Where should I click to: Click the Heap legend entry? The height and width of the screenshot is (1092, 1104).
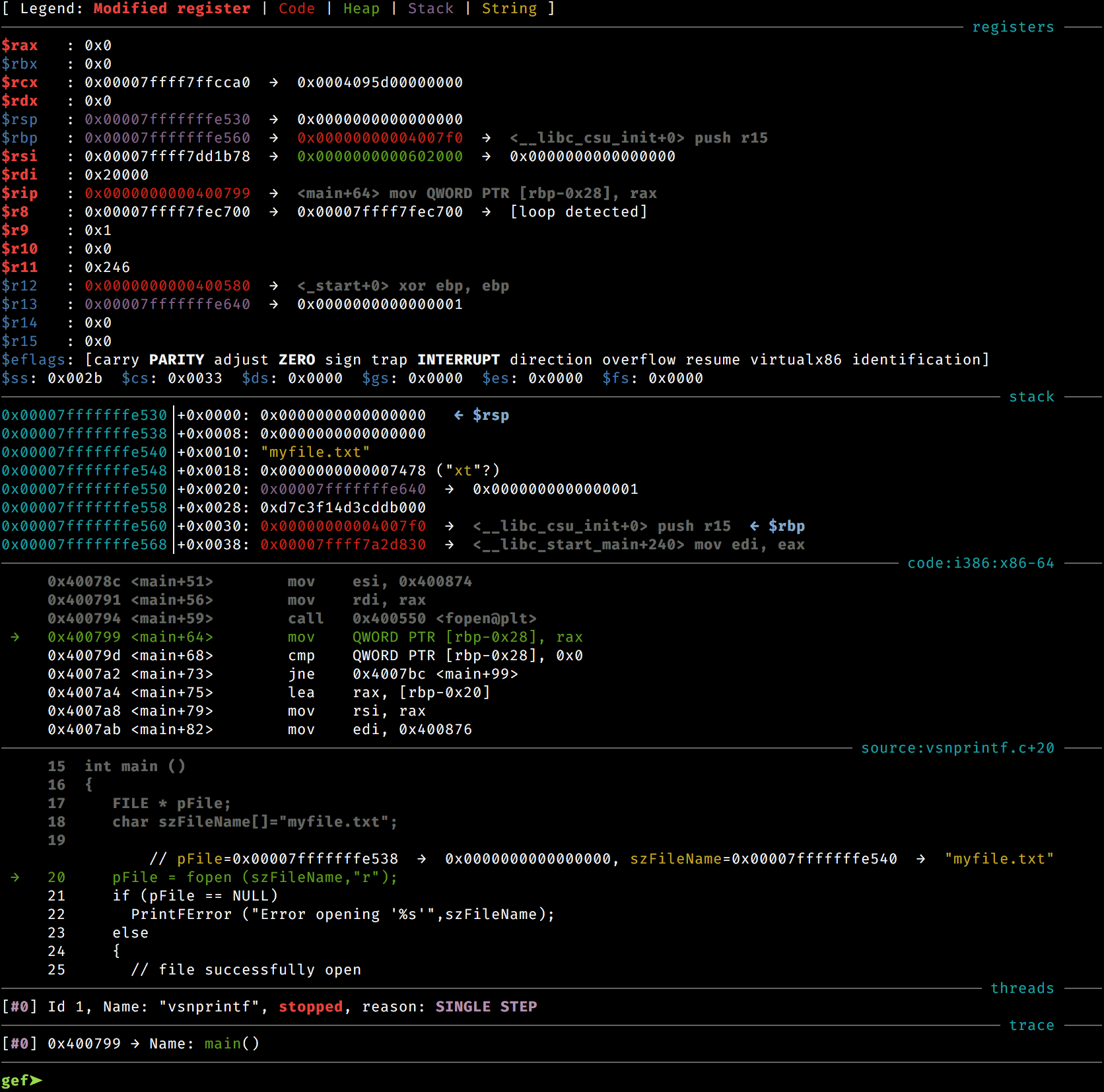tap(361, 9)
